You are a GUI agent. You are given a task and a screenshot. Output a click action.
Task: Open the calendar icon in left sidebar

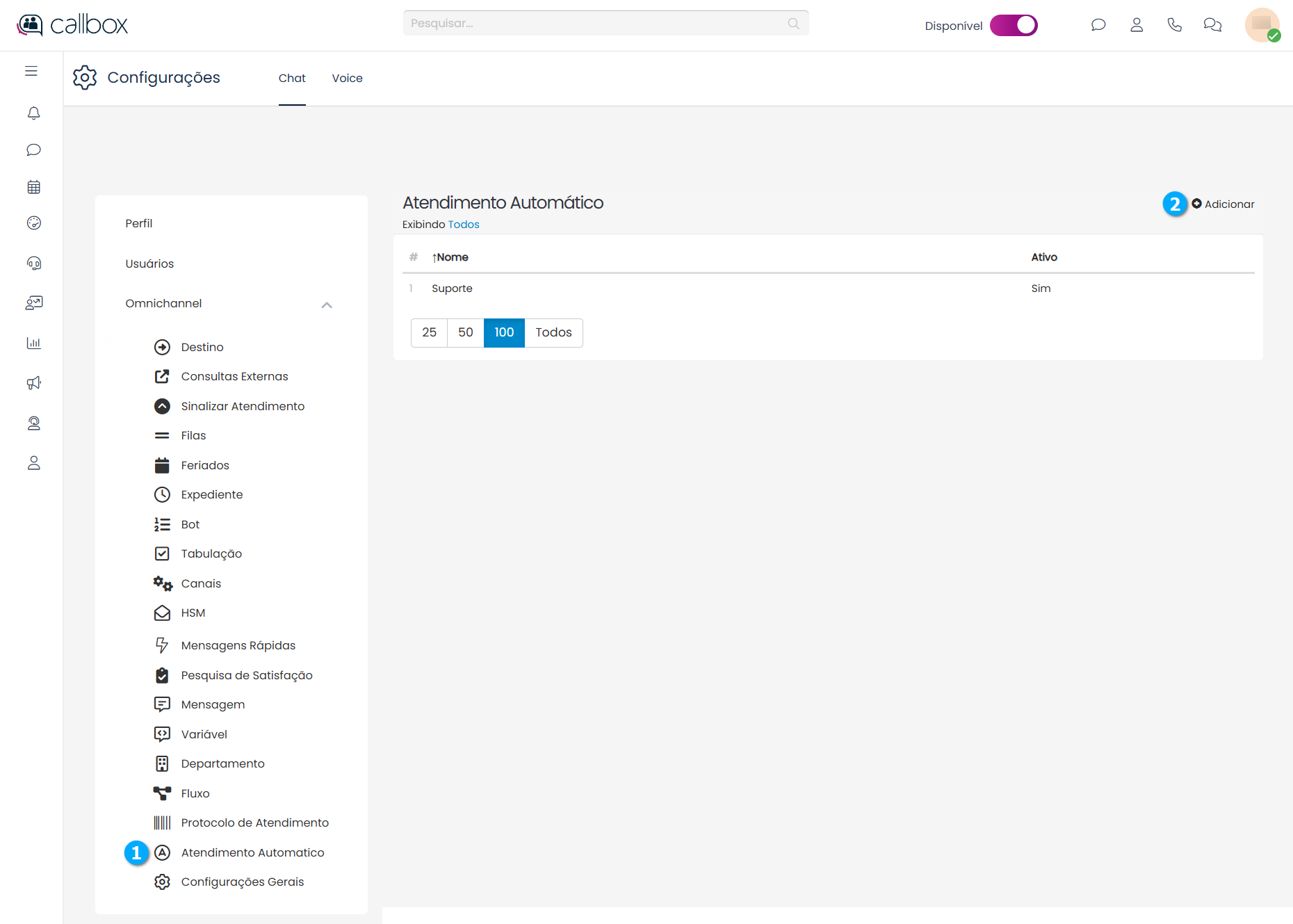pyautogui.click(x=33, y=187)
